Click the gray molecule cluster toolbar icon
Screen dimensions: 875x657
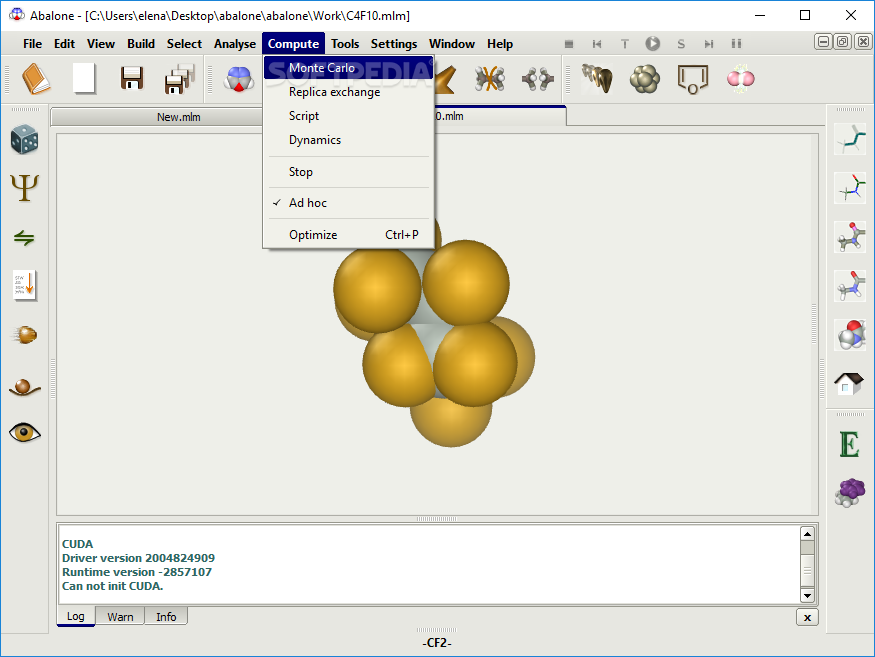(x=538, y=79)
